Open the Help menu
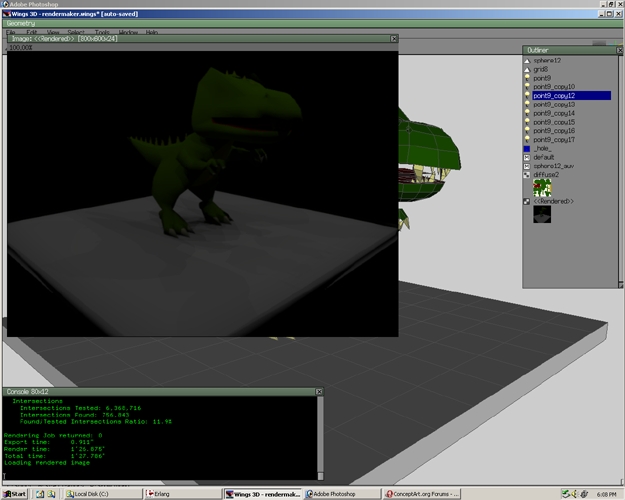 coord(151,32)
